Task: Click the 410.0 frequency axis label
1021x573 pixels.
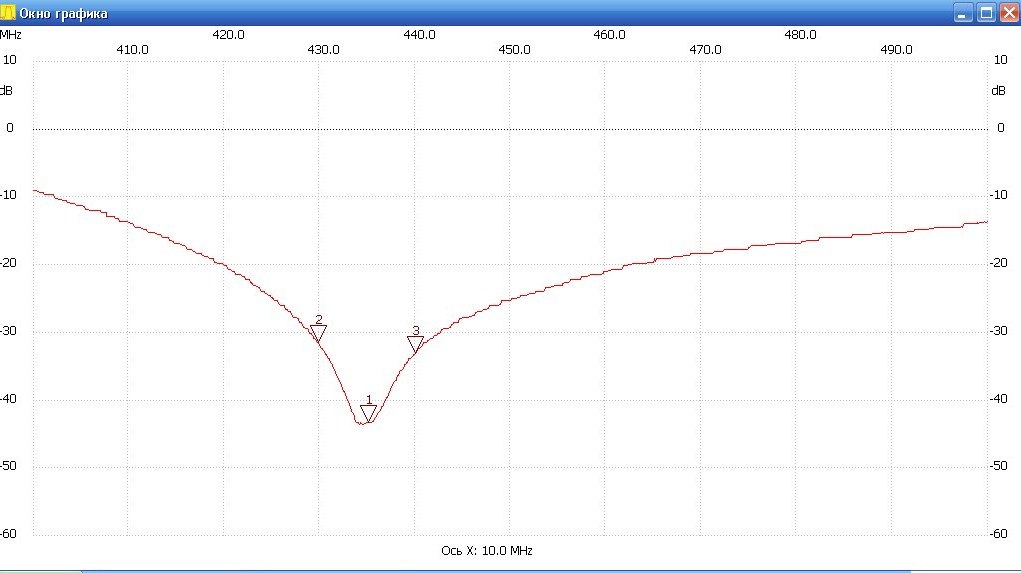Action: click(133, 49)
